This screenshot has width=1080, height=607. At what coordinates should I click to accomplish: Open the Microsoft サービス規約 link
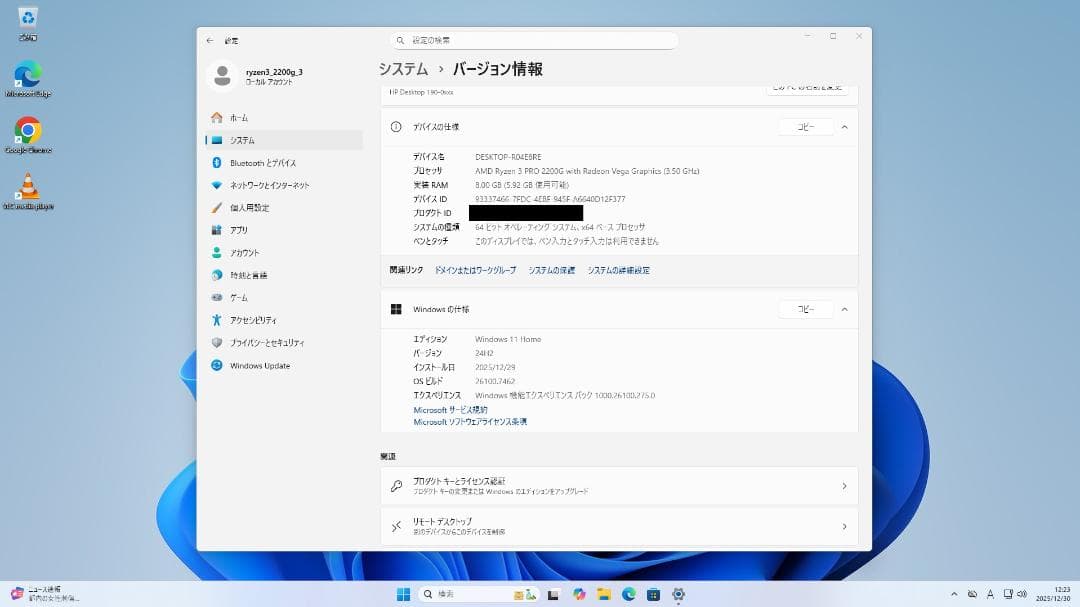[x=451, y=408]
